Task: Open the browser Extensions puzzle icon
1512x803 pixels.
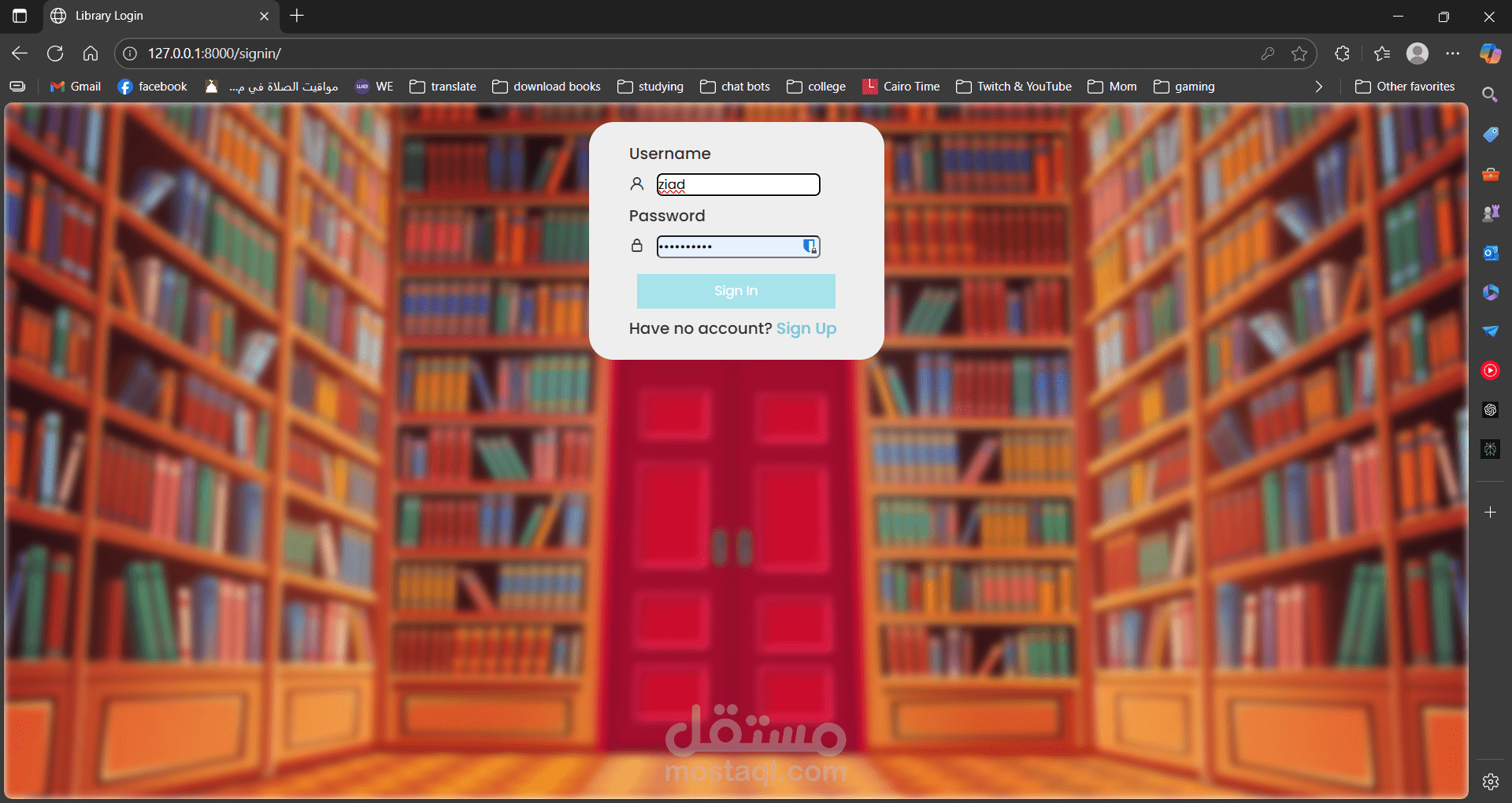Action: 1343,54
